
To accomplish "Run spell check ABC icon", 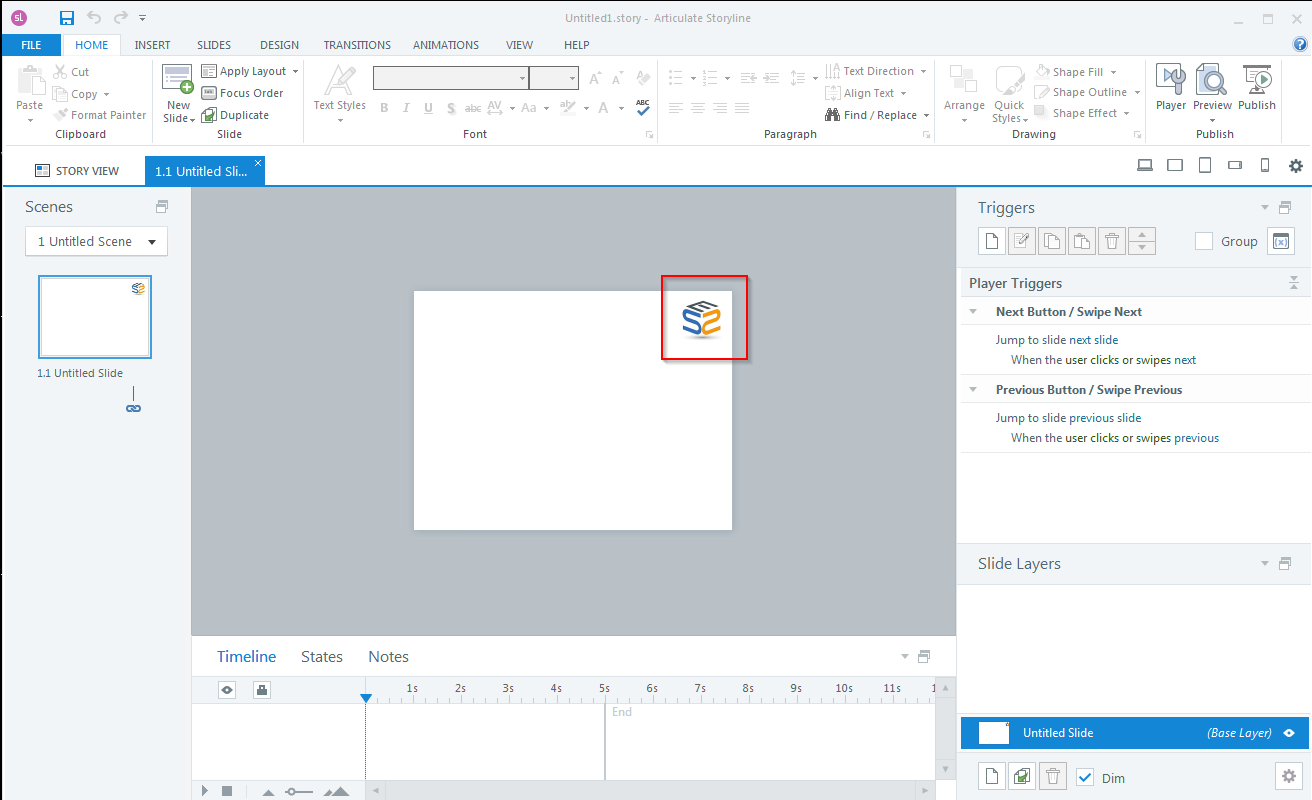I will point(643,107).
